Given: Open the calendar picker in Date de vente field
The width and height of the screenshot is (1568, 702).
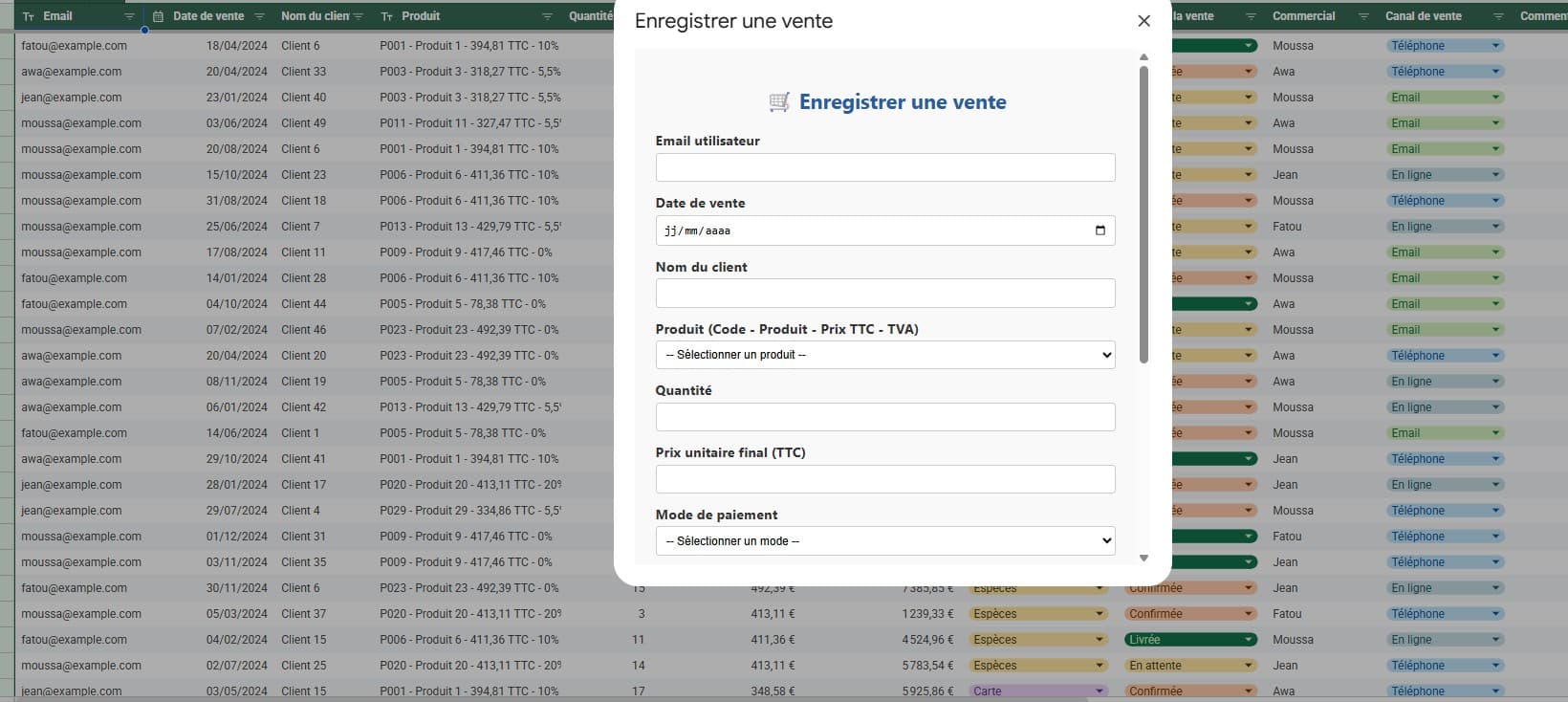Looking at the screenshot, I should [1100, 230].
